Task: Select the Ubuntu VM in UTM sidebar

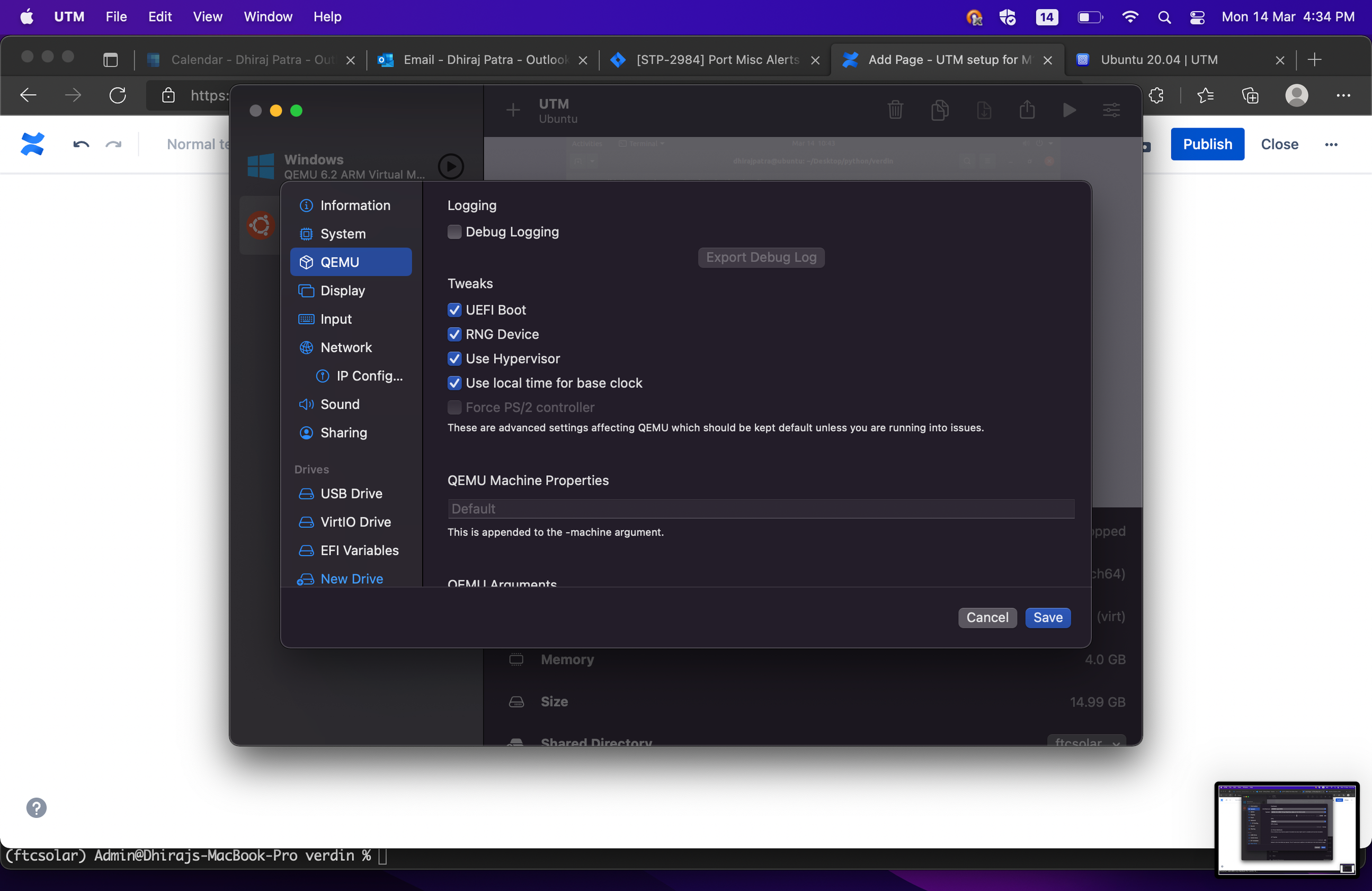Action: coord(260,225)
